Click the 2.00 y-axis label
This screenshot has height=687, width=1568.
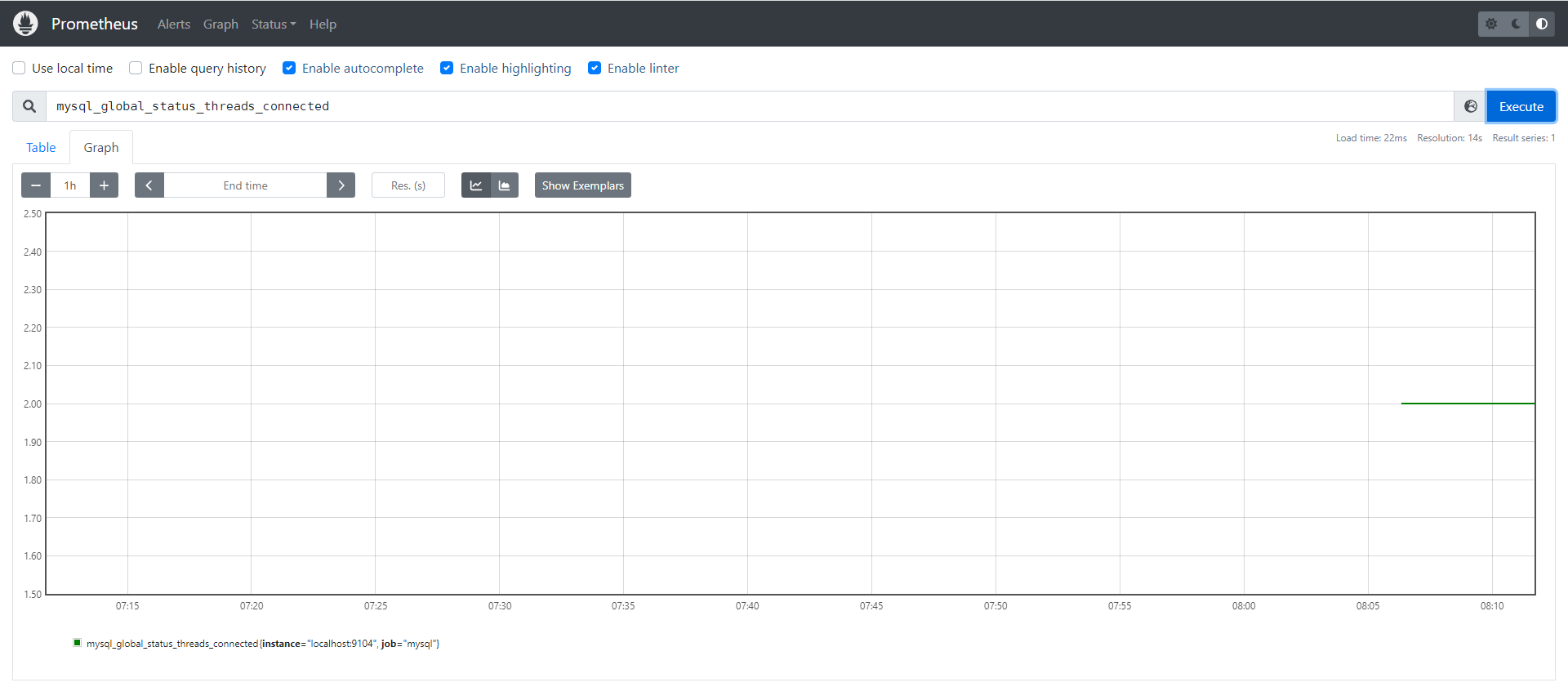(x=33, y=404)
